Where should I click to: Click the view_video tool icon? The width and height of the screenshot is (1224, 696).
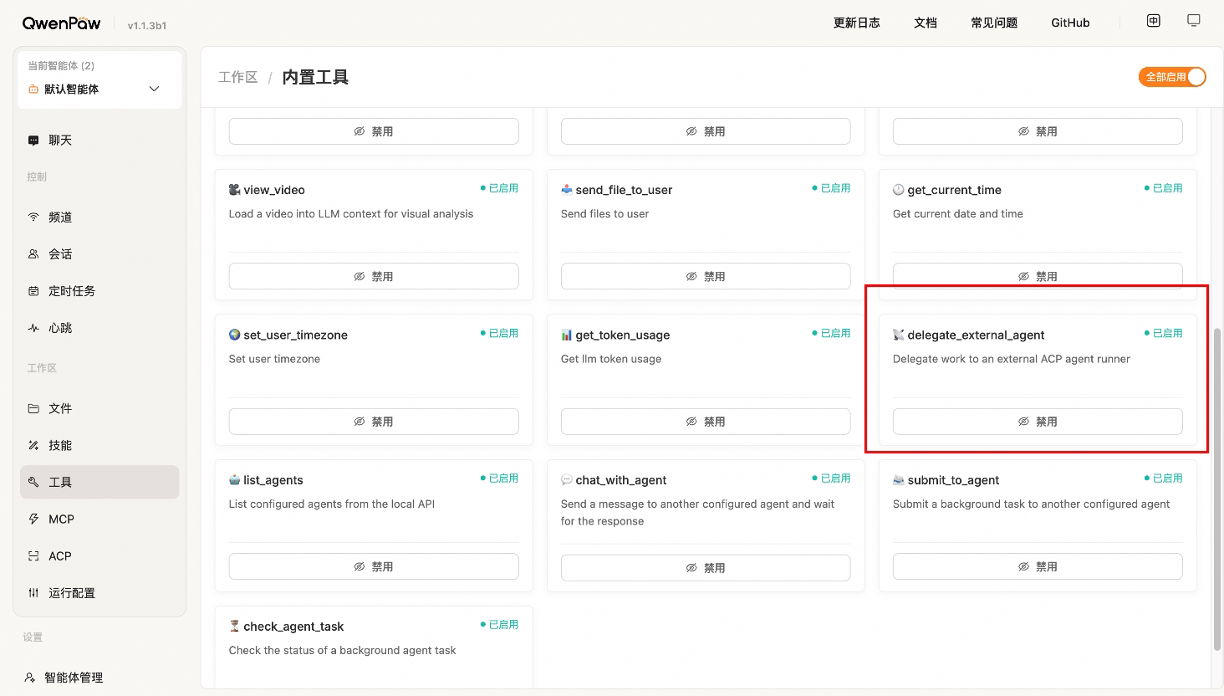tap(234, 189)
